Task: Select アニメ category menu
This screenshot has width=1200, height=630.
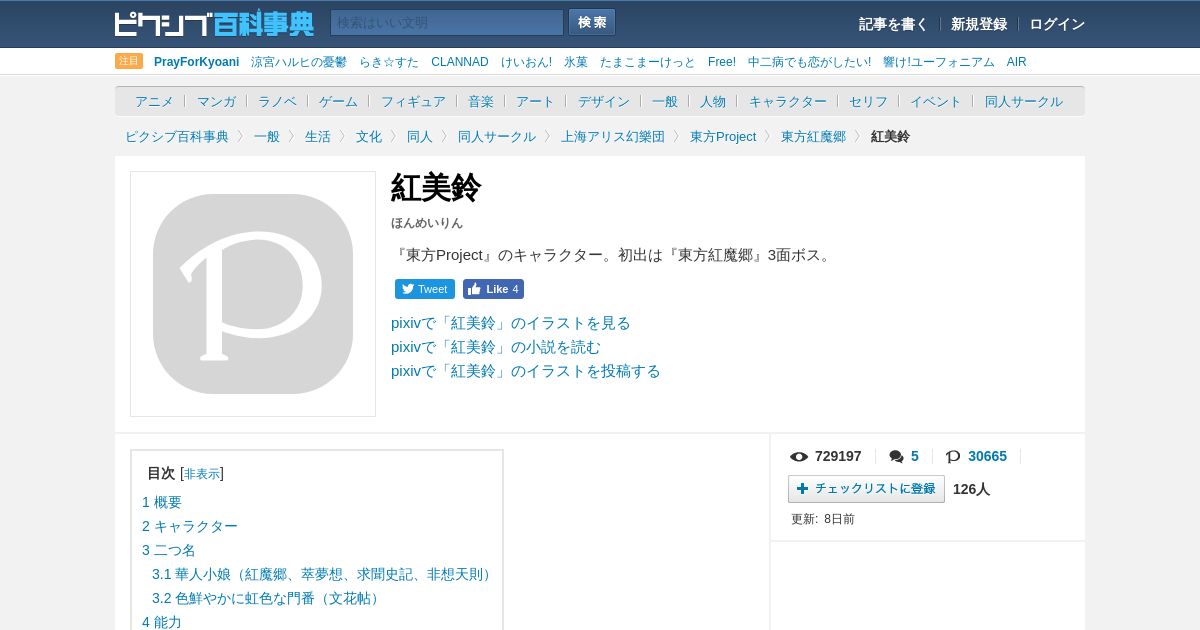Action: click(154, 101)
